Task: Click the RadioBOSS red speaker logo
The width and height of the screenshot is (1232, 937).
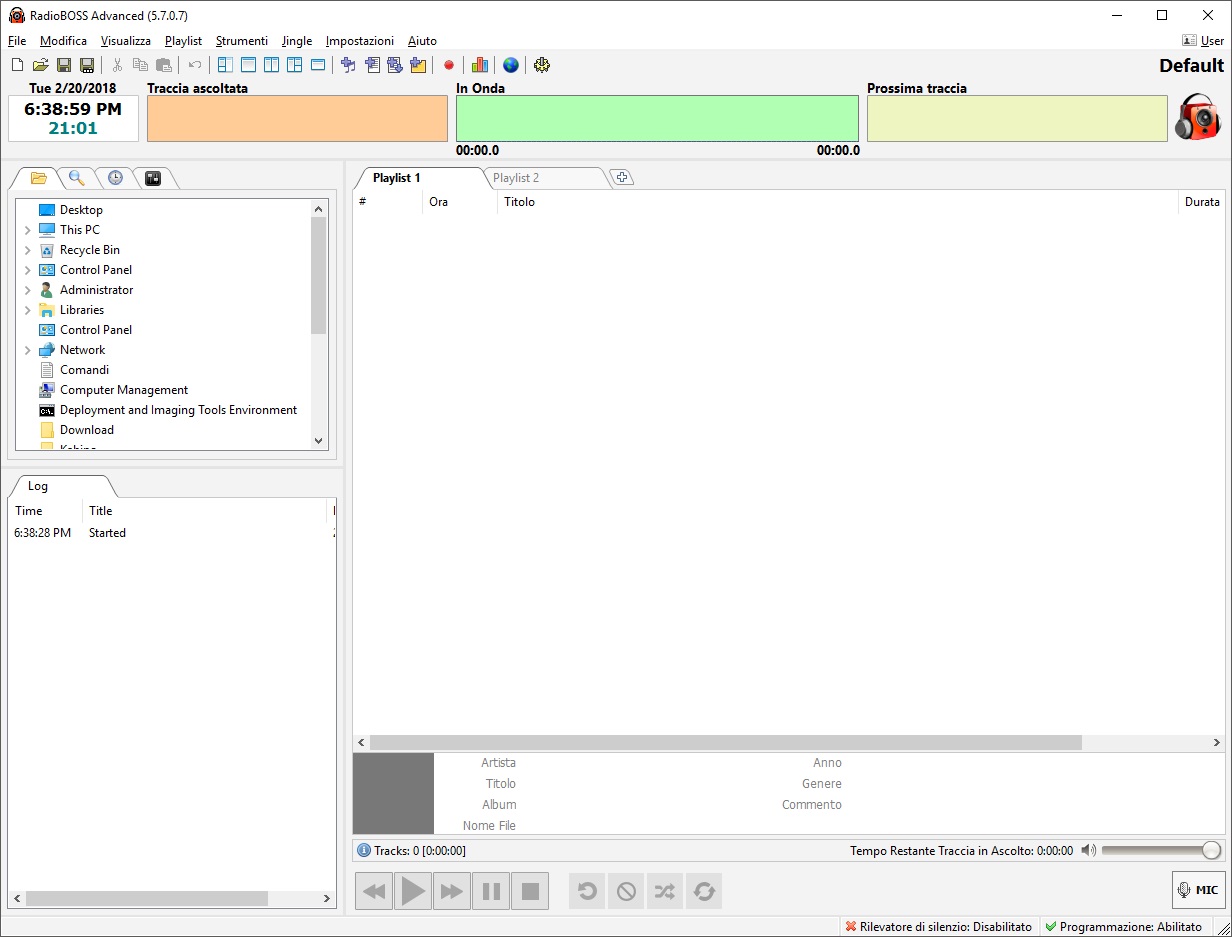Action: [1197, 117]
